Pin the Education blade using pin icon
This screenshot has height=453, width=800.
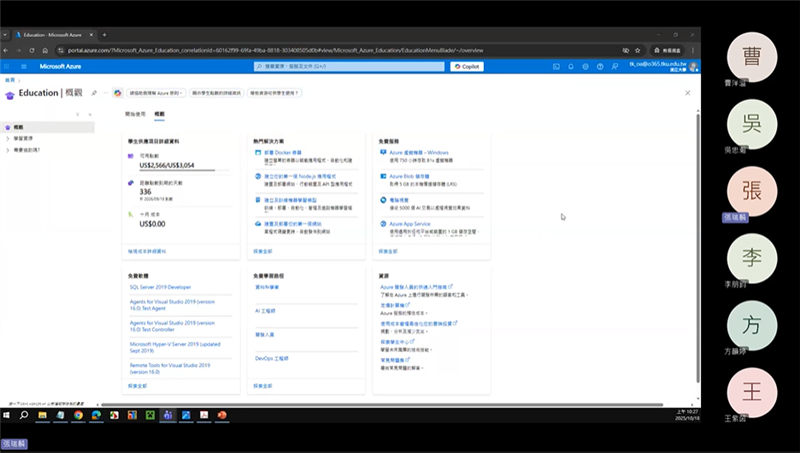click(x=94, y=93)
